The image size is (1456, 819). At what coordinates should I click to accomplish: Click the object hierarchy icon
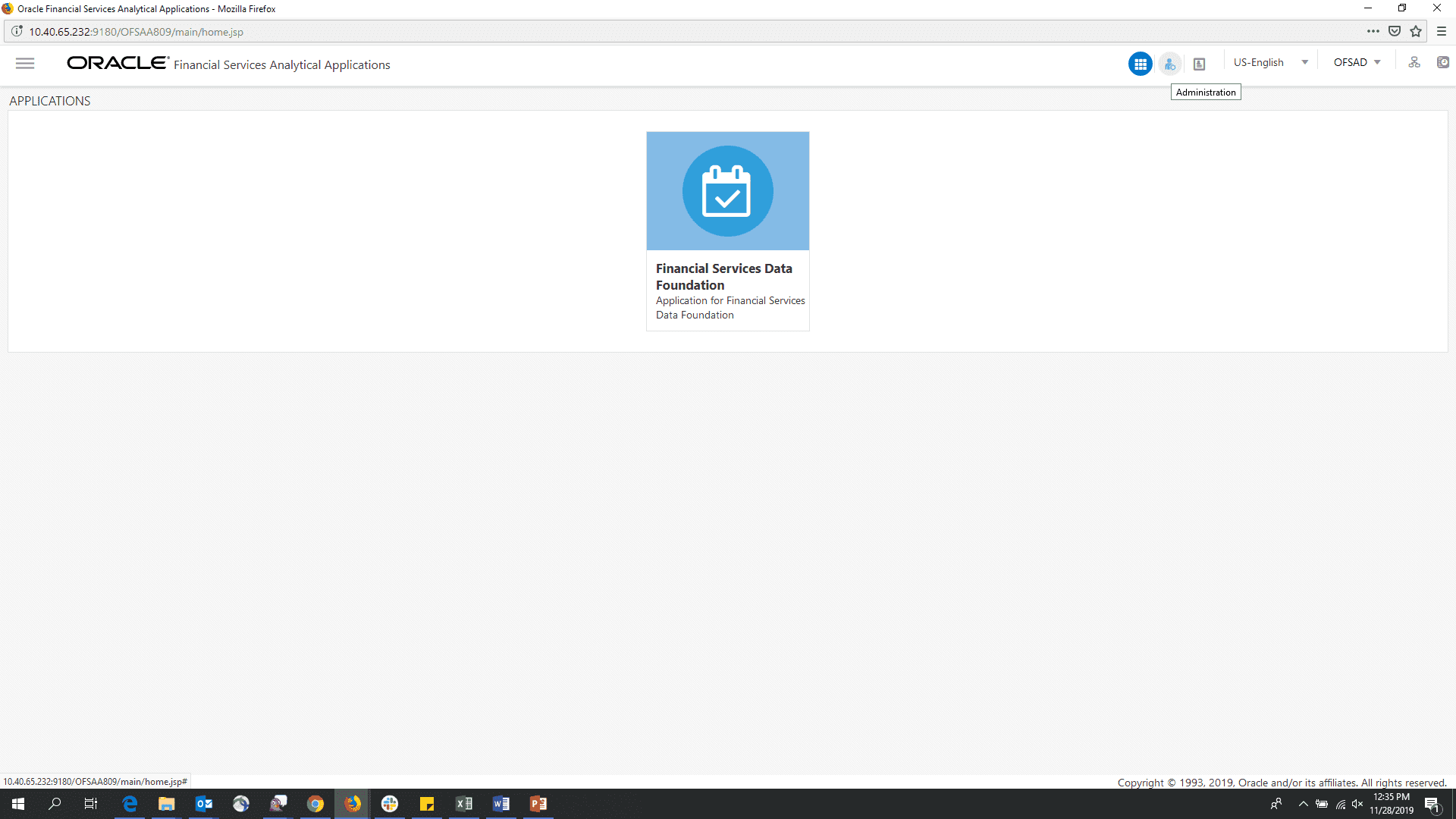coord(1414,63)
